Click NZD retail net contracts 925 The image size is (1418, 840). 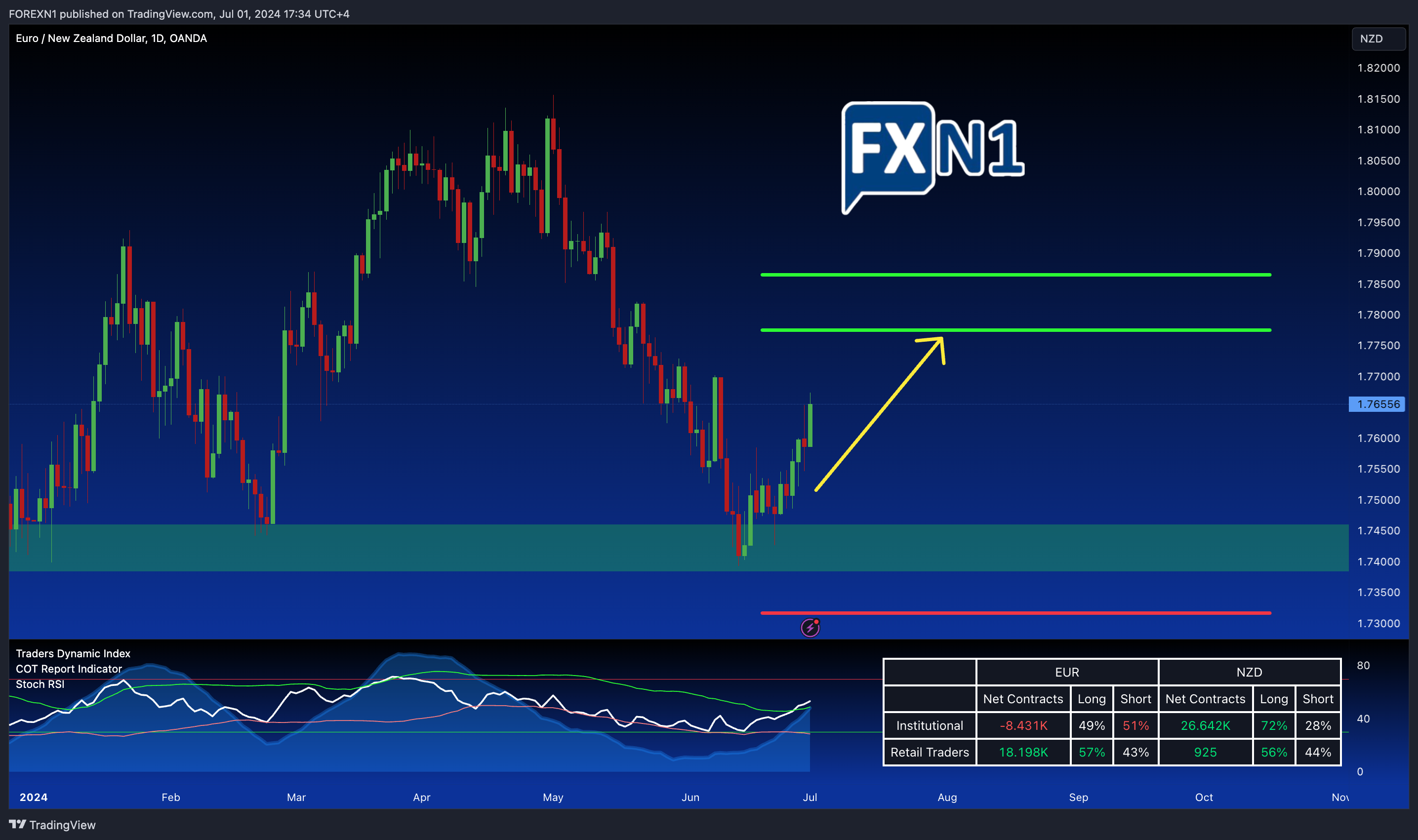(1206, 752)
